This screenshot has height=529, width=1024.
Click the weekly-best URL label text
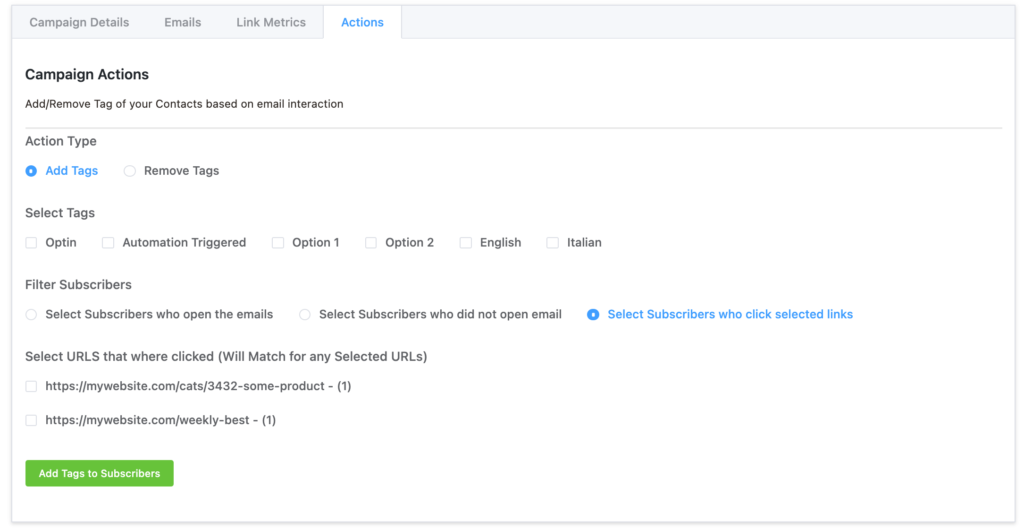click(161, 421)
